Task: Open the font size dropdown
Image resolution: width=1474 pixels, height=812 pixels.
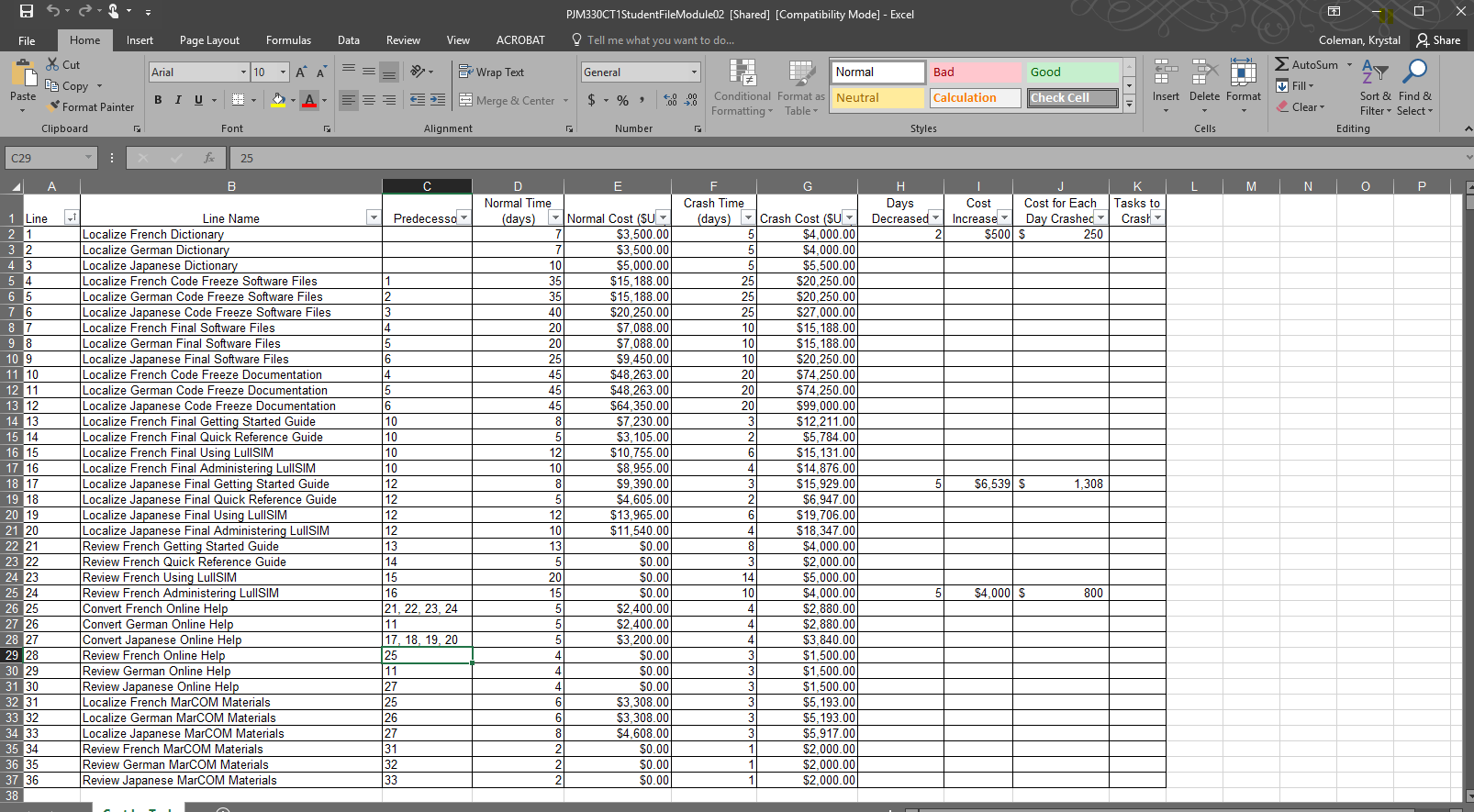Action: point(283,72)
